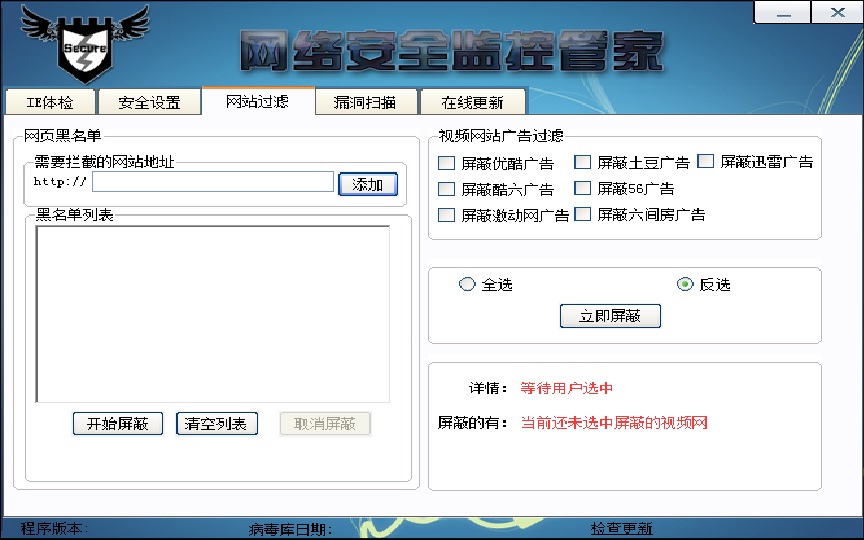Click the 开始屏蔽 button

(x=118, y=423)
